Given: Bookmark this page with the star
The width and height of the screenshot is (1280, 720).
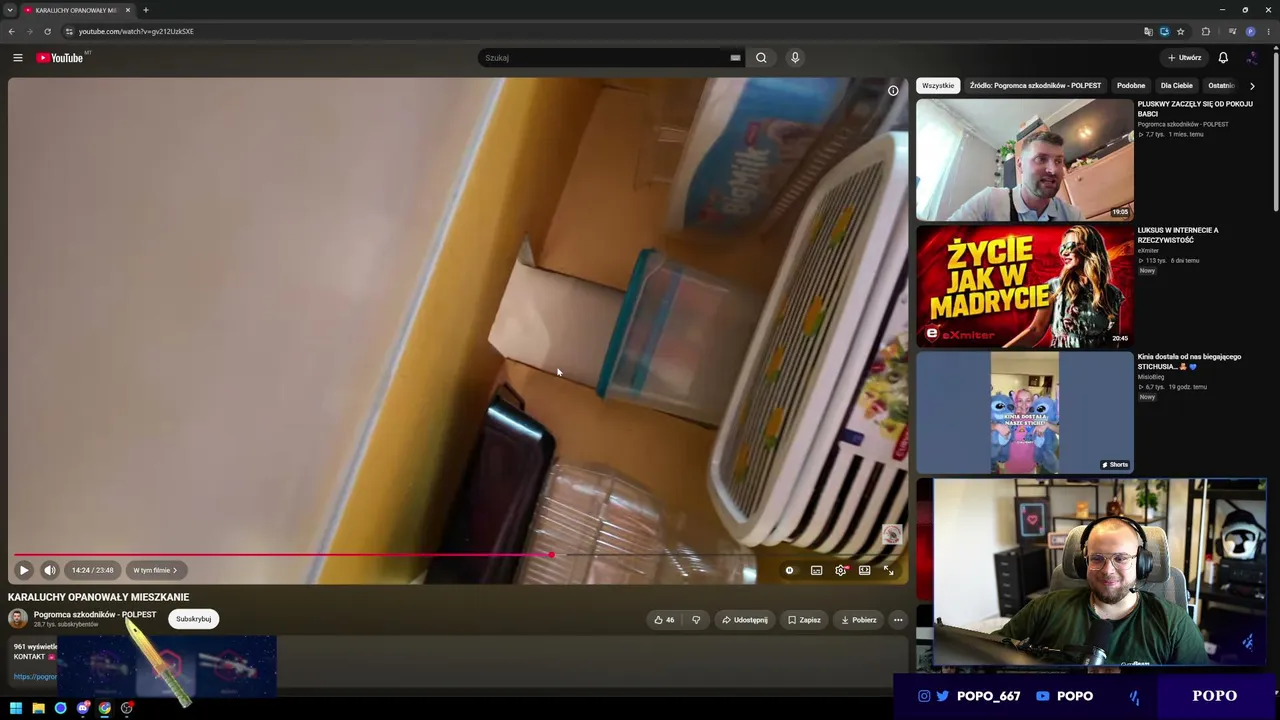Looking at the screenshot, I should coord(1180,31).
